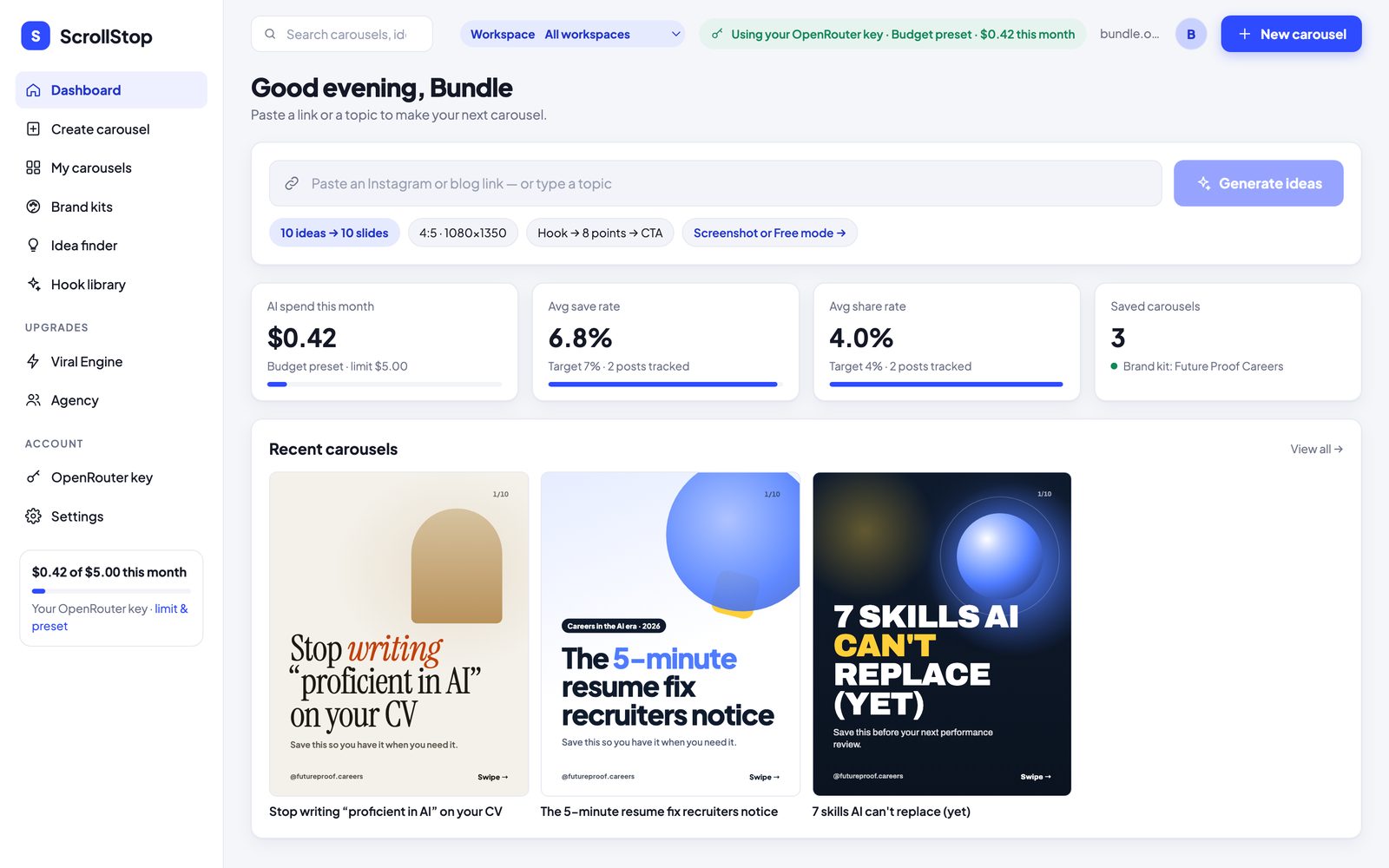
Task: Click the Avg share rate stat card
Action: [946, 342]
